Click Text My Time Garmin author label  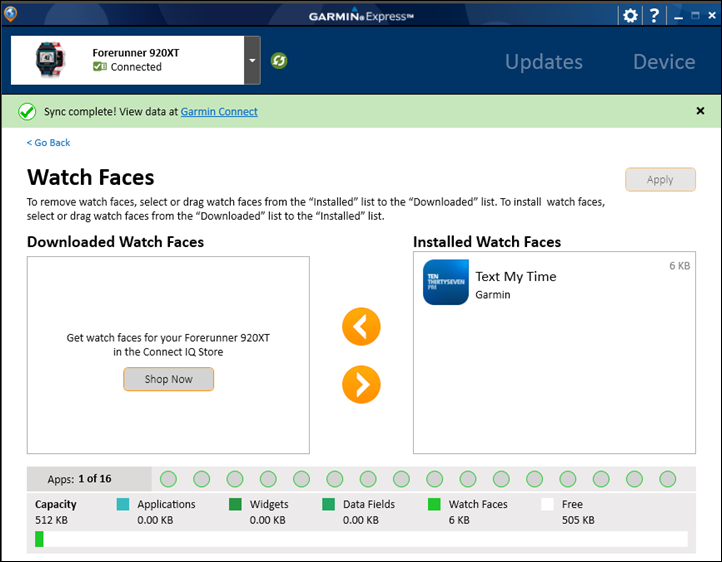tap(493, 295)
